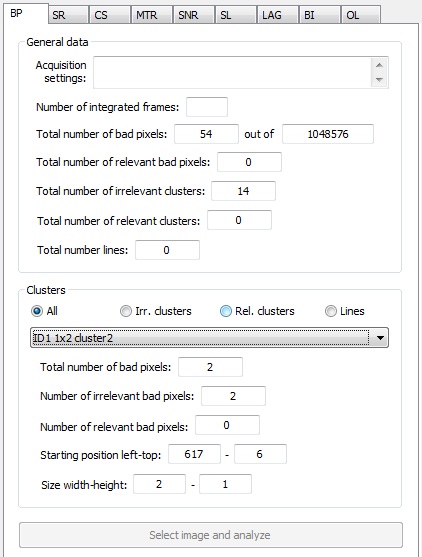This screenshot has width=422, height=557.
Task: Select the All clusters radio button
Action: click(37, 311)
